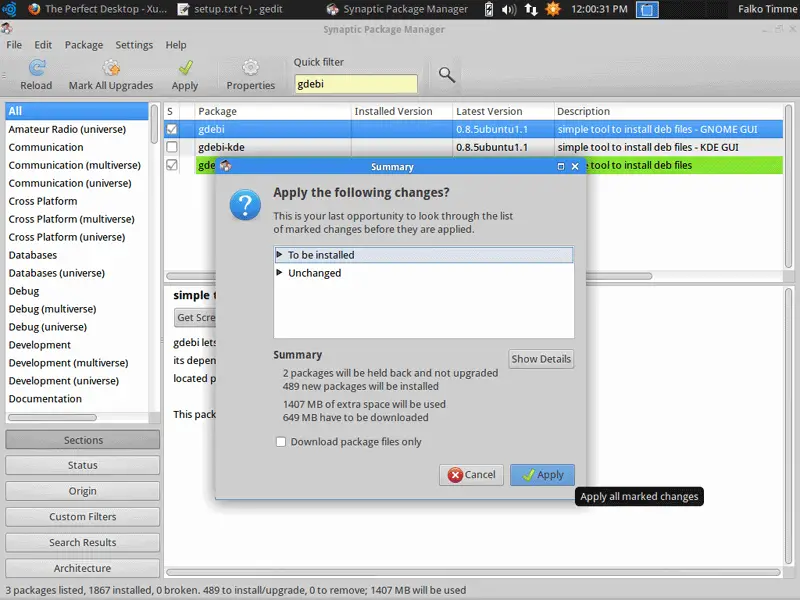Image resolution: width=800 pixels, height=600 pixels.
Task: Click the Installed Version column header
Action: (402, 111)
